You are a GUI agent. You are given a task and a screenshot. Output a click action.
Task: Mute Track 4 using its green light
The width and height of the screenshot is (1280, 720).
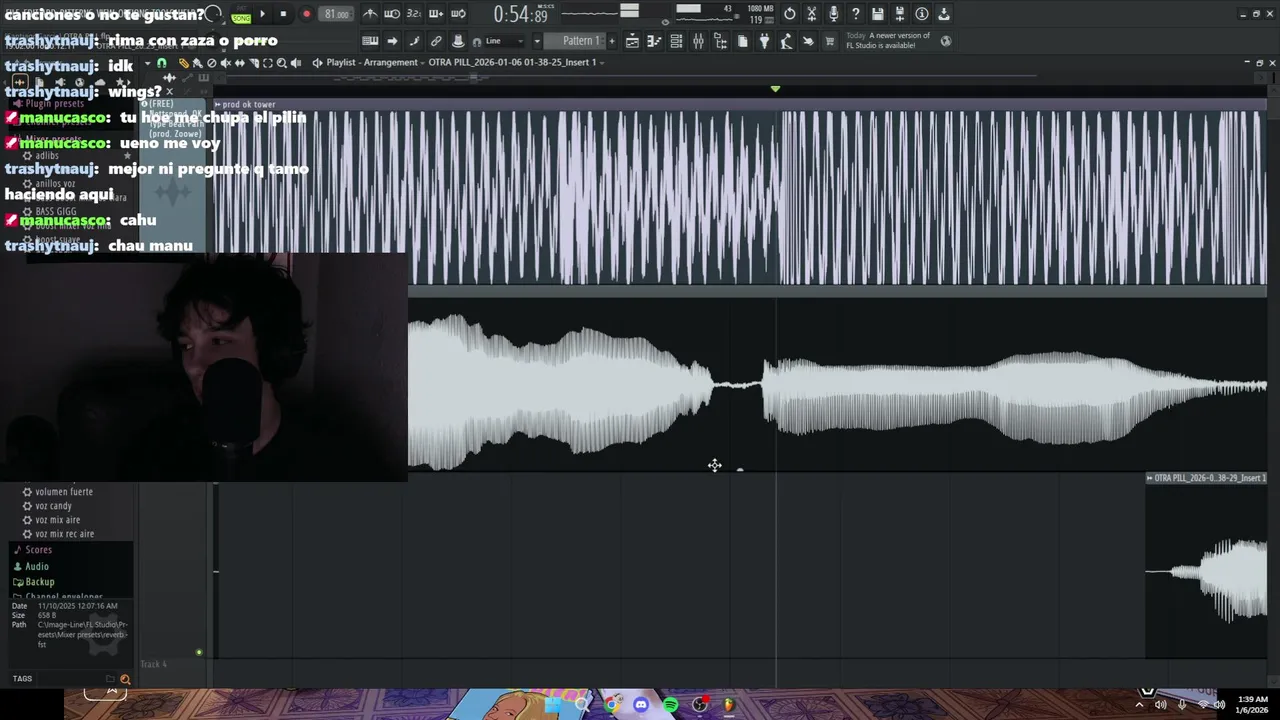(x=199, y=653)
